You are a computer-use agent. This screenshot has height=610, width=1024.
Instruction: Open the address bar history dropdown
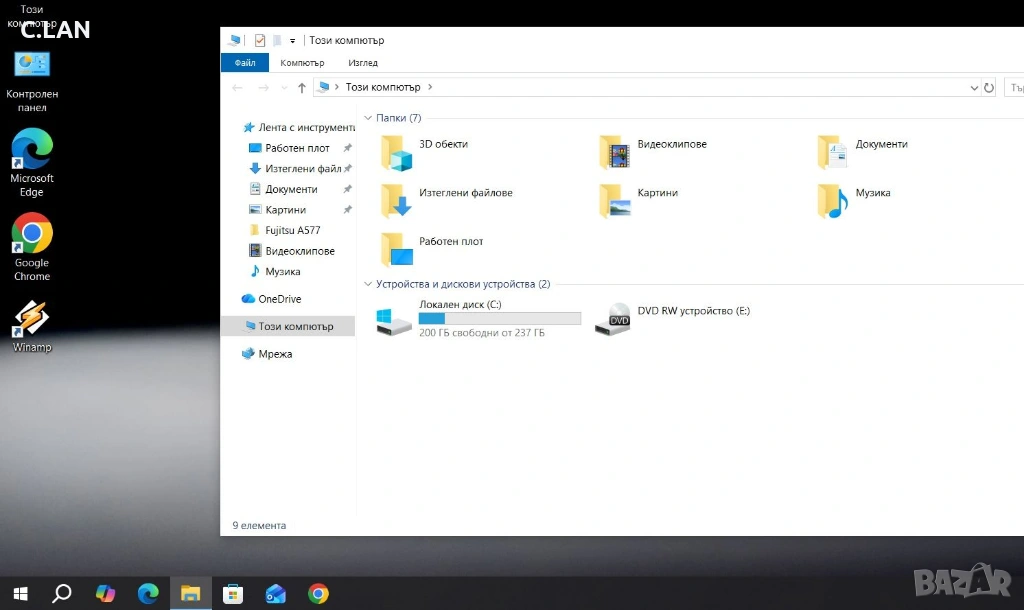(x=975, y=88)
